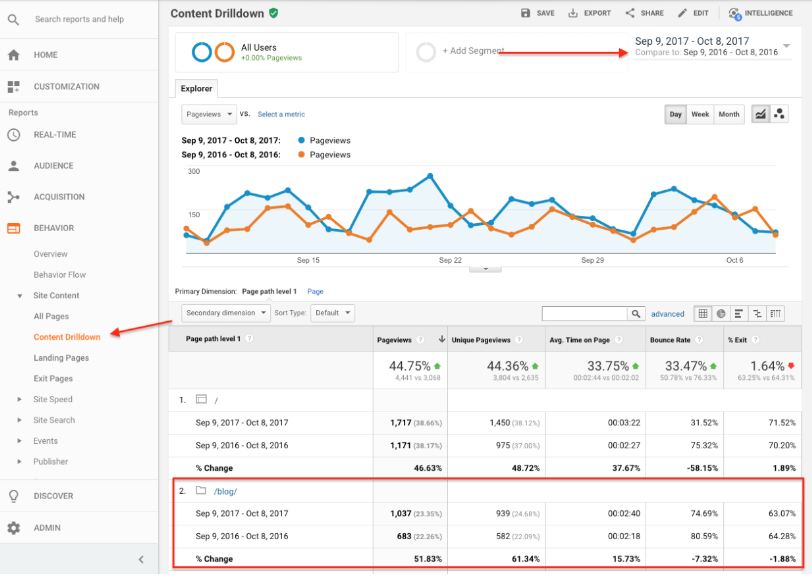Click the Select a metric link

point(281,114)
